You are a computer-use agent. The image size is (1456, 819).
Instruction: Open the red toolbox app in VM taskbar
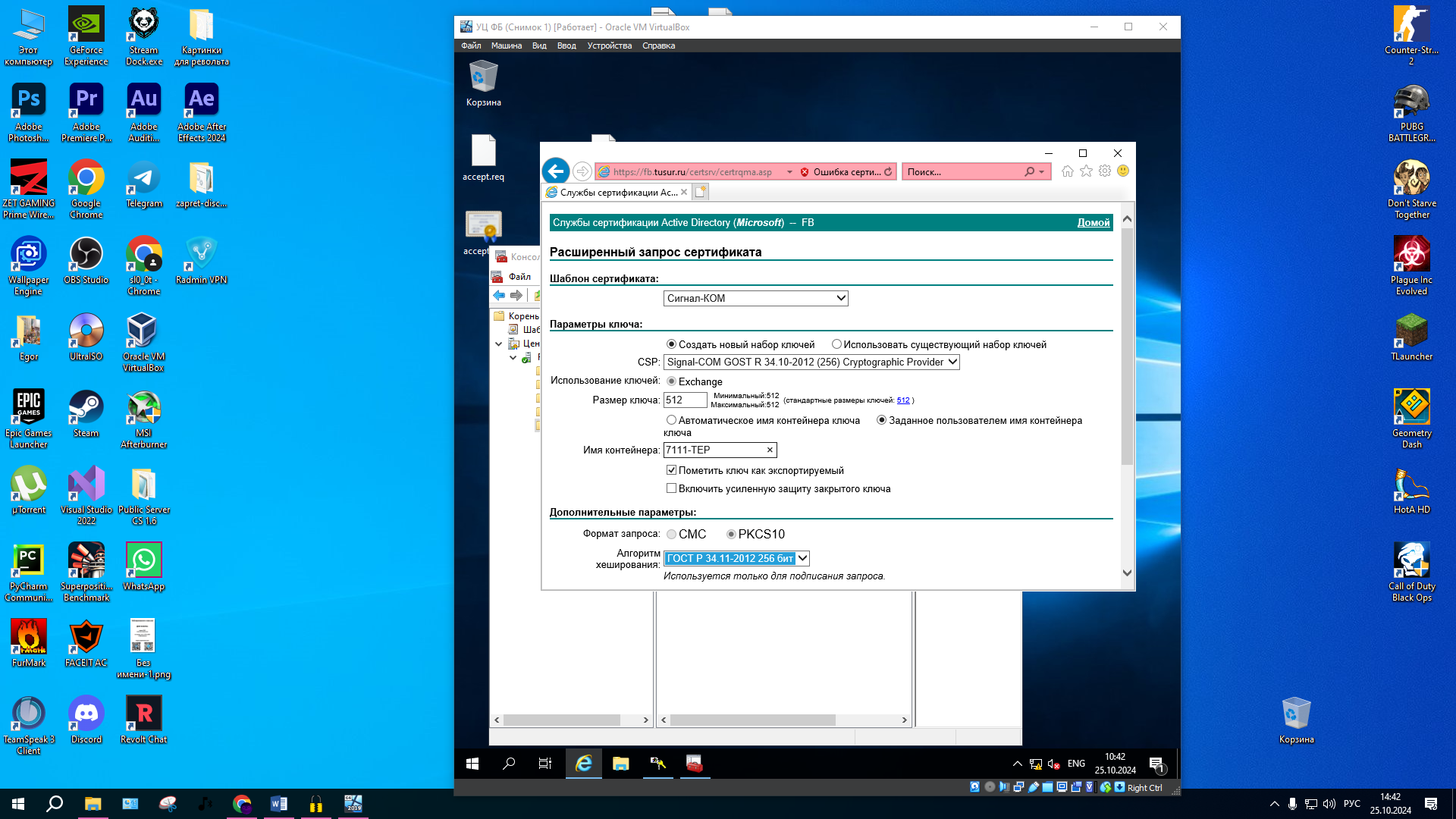click(695, 764)
